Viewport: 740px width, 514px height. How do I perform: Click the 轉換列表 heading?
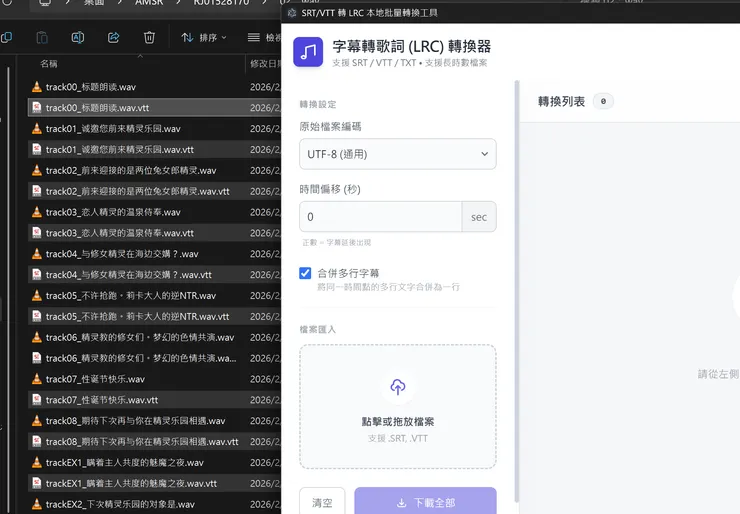tap(562, 101)
